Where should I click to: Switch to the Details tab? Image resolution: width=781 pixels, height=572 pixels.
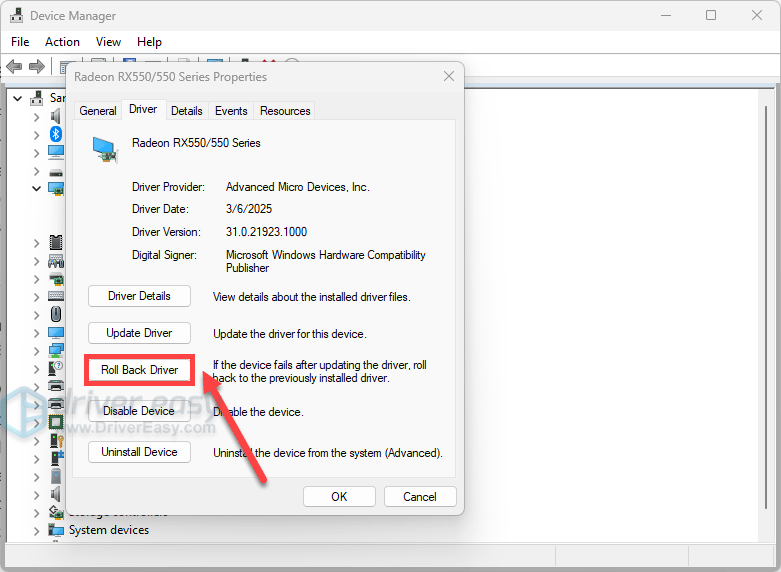186,111
